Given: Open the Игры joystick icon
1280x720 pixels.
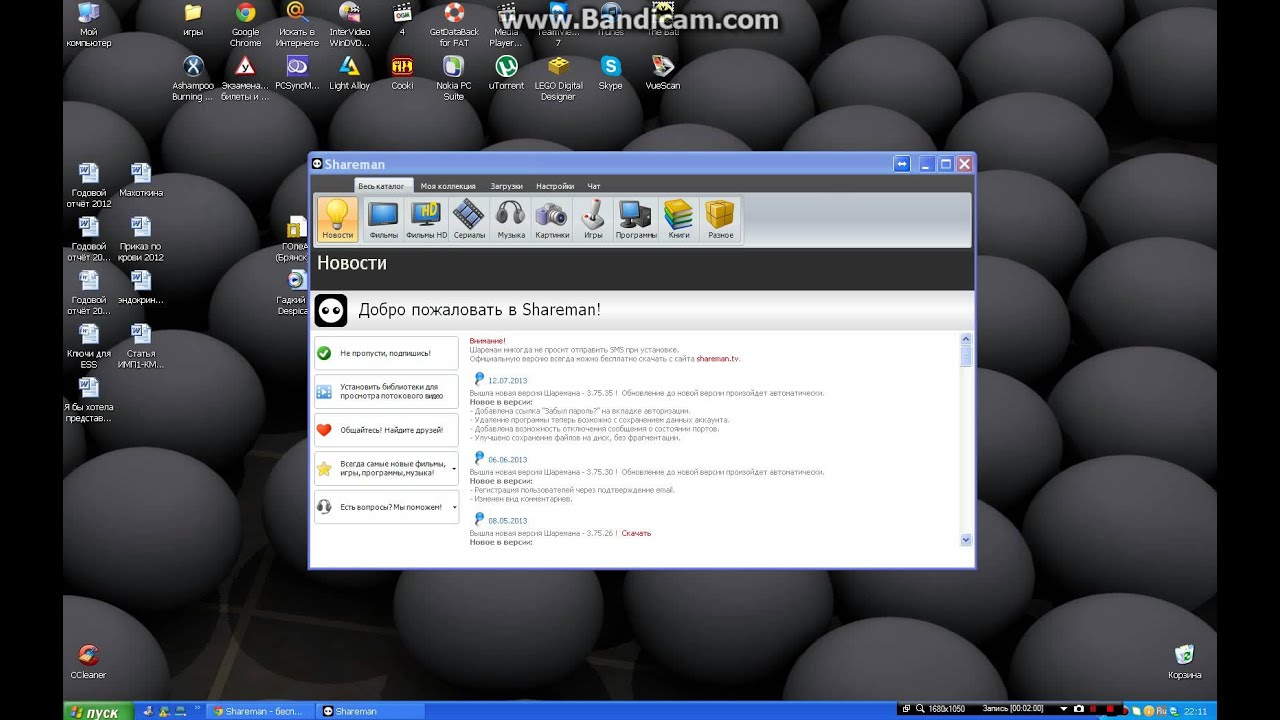Looking at the screenshot, I should [x=593, y=219].
